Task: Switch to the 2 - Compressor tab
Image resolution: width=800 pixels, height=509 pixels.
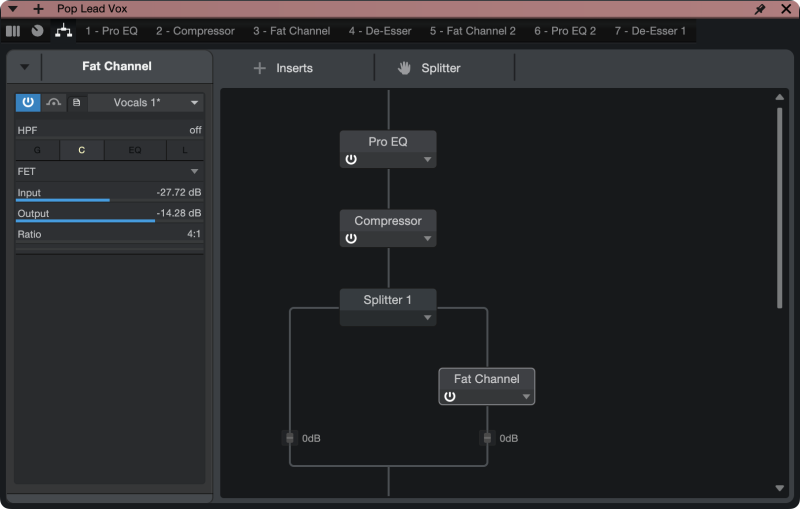Action: pos(195,31)
